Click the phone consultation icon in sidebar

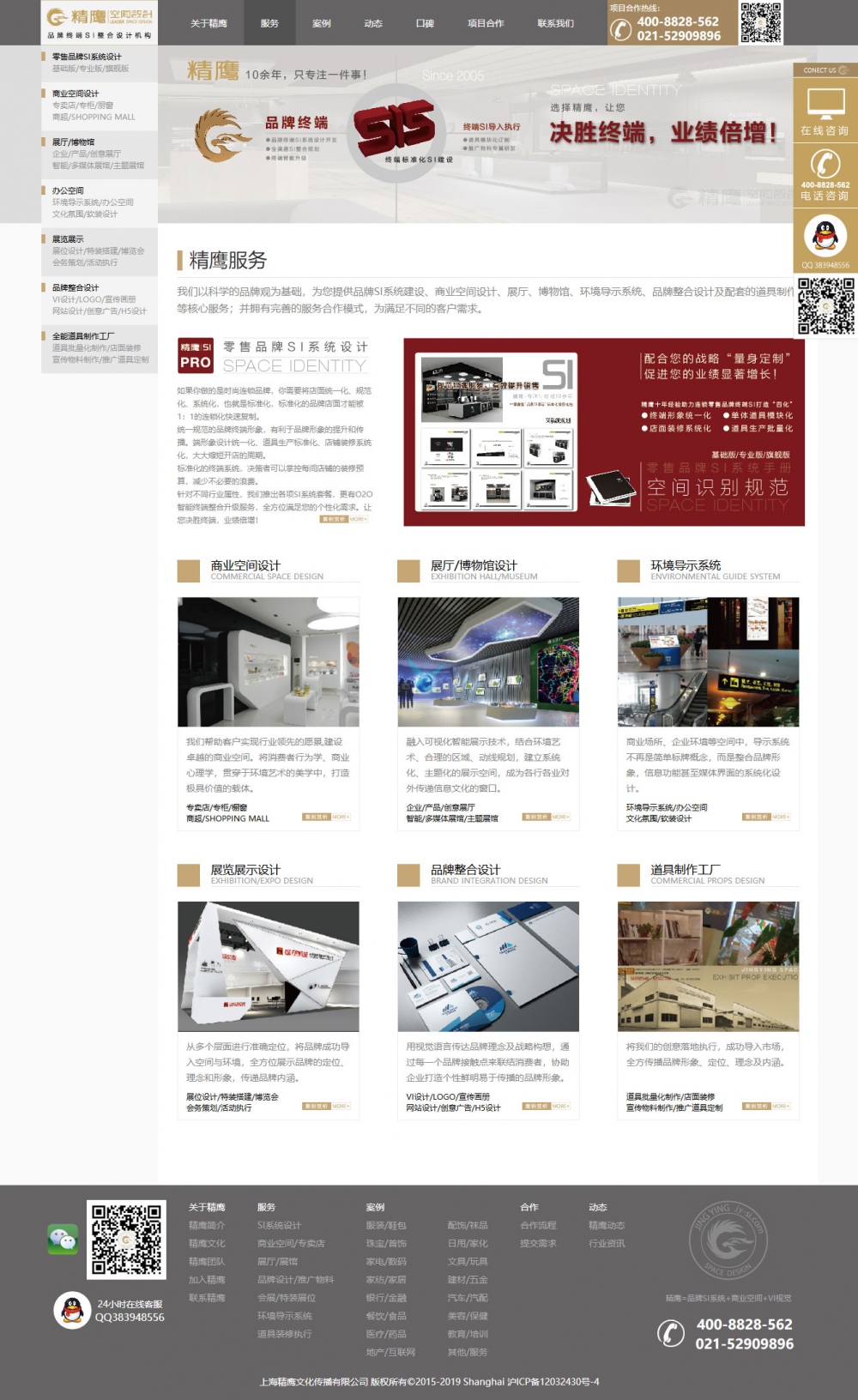(825, 164)
